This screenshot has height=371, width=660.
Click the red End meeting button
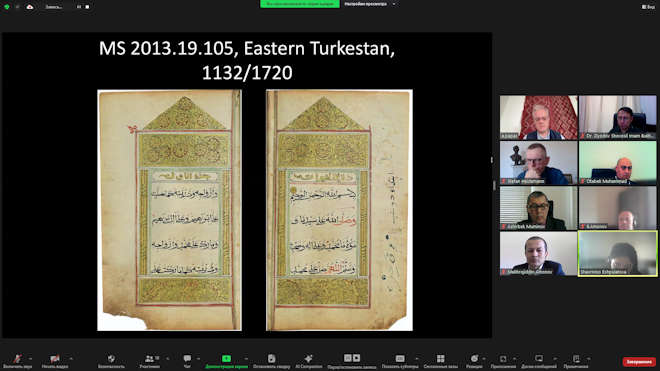click(x=639, y=362)
